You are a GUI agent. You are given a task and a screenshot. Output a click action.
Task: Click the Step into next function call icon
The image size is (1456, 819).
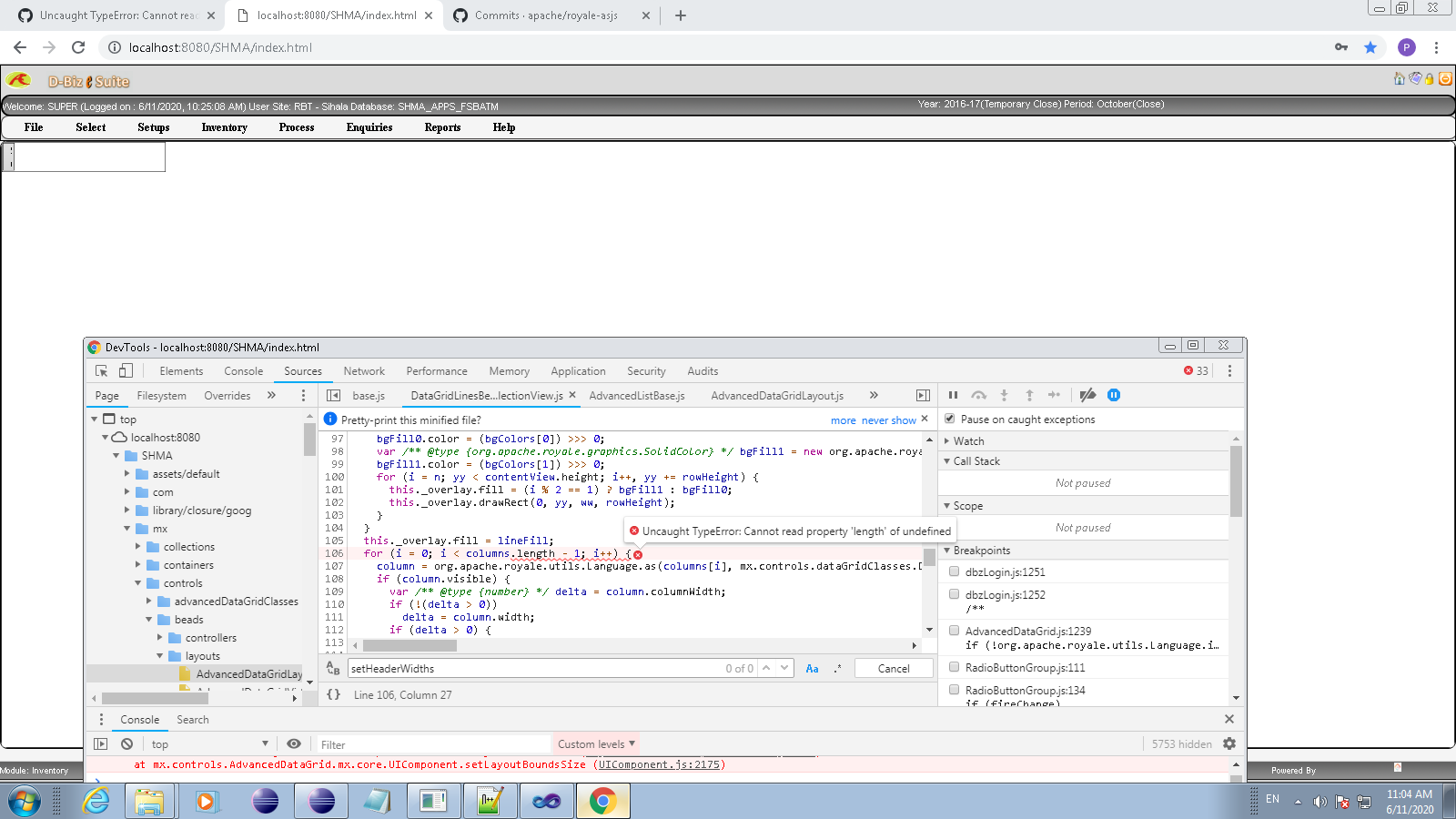pyautogui.click(x=1004, y=395)
